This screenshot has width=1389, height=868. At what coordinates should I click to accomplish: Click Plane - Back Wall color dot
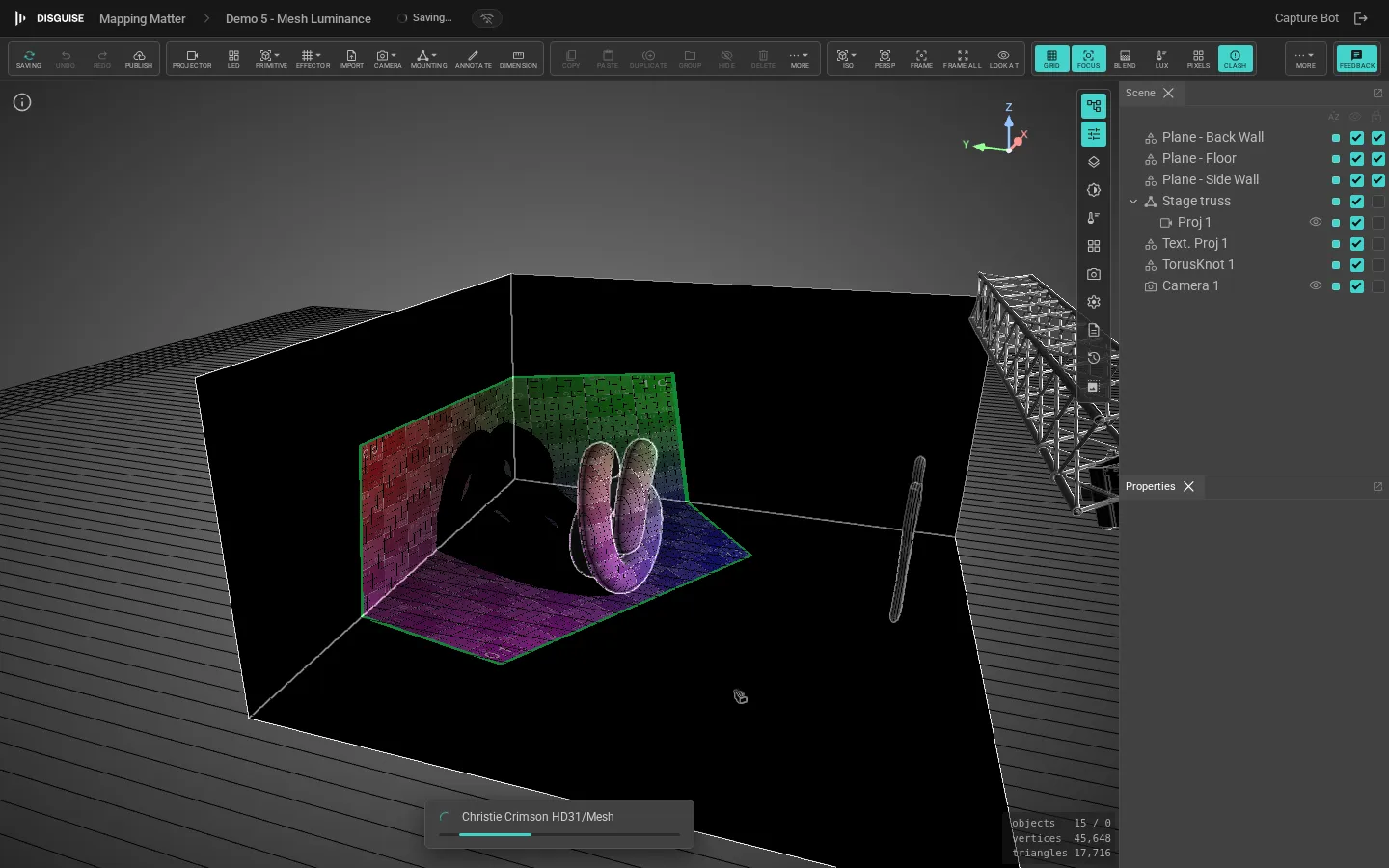click(x=1336, y=138)
